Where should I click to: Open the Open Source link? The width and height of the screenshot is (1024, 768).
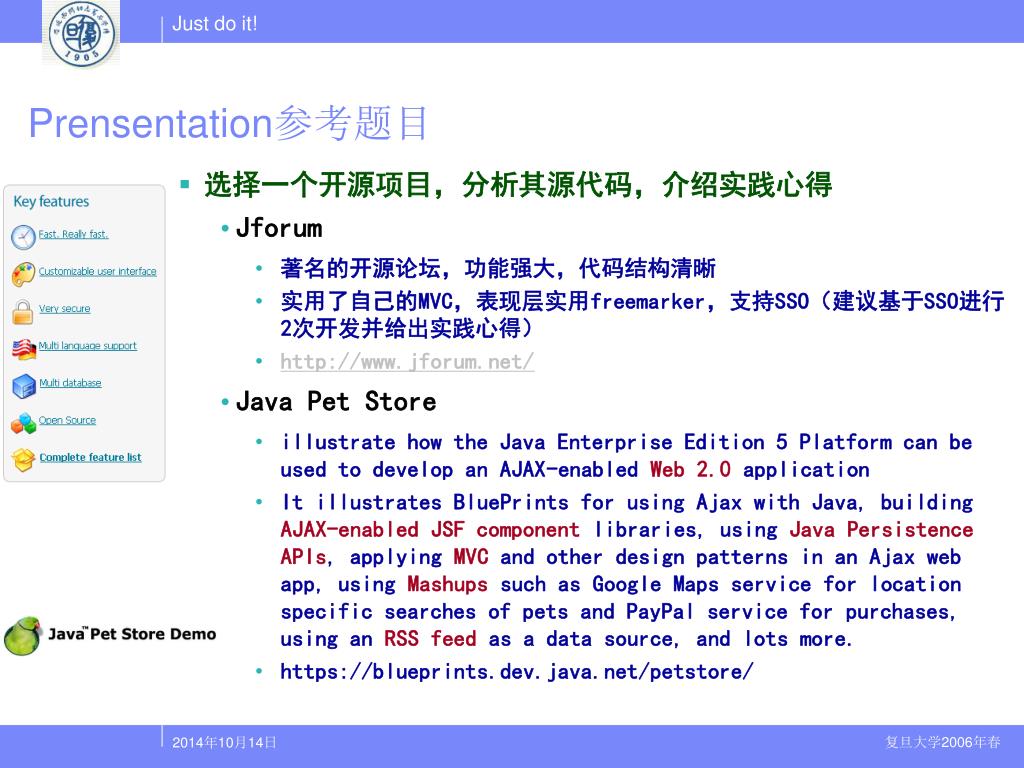(x=67, y=420)
